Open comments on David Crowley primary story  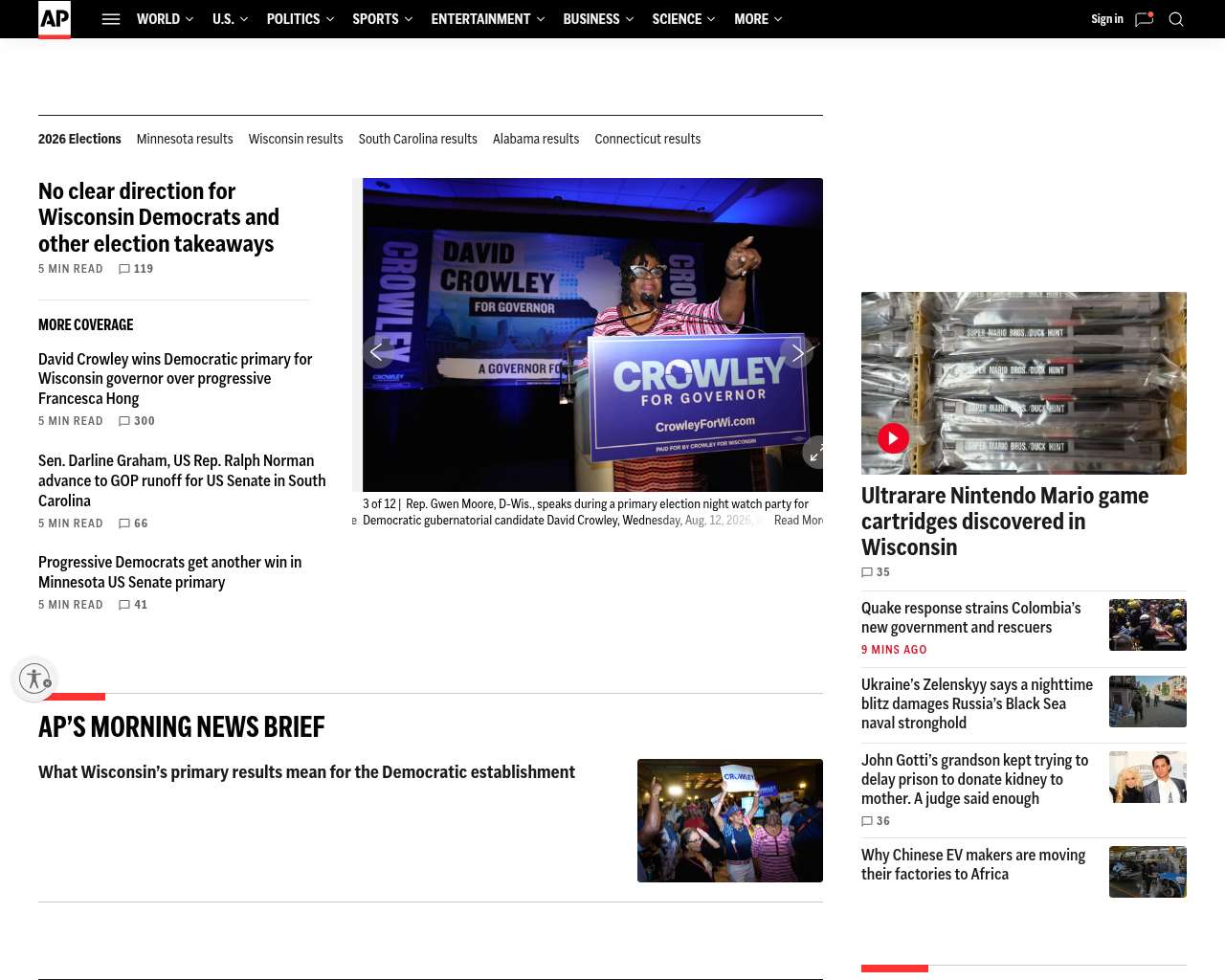[x=137, y=421]
